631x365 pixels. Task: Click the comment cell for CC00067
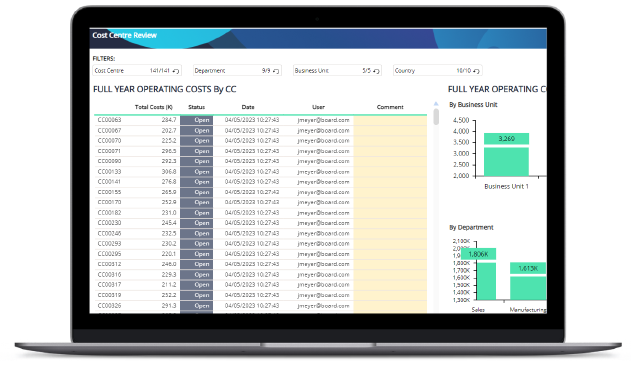(390, 130)
